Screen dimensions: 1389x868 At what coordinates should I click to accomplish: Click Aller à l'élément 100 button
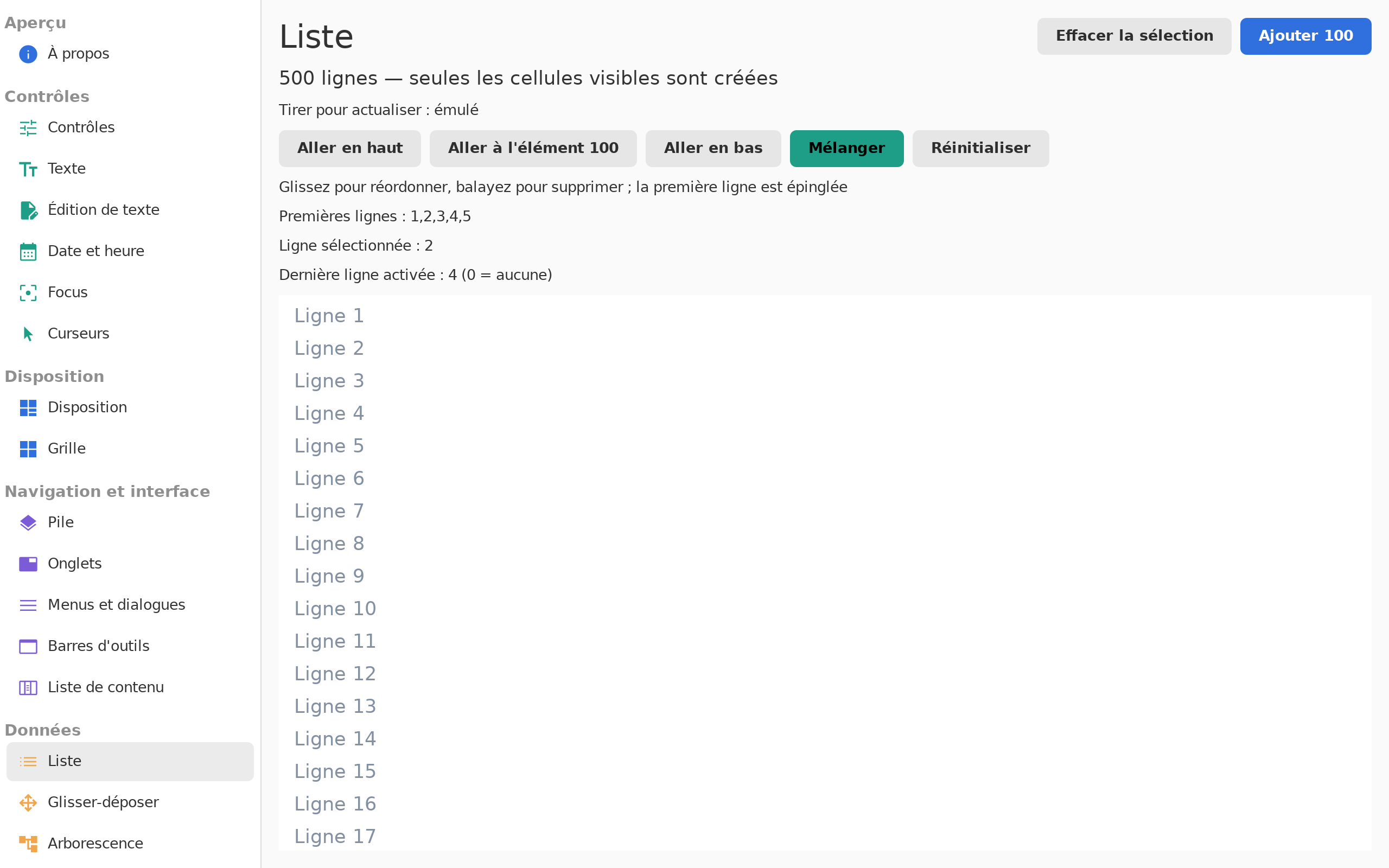point(533,149)
